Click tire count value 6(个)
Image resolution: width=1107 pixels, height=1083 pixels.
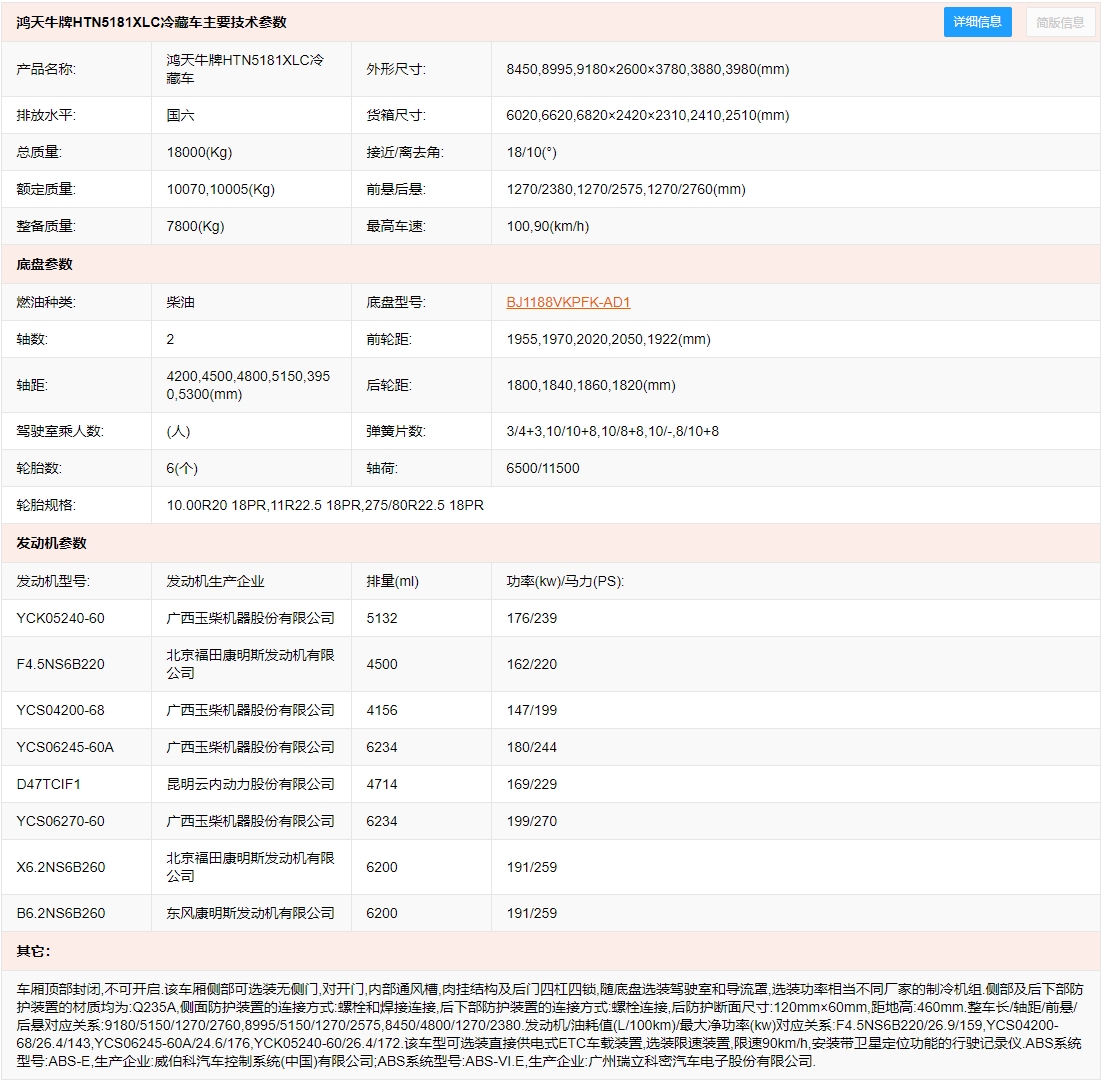tap(183, 469)
